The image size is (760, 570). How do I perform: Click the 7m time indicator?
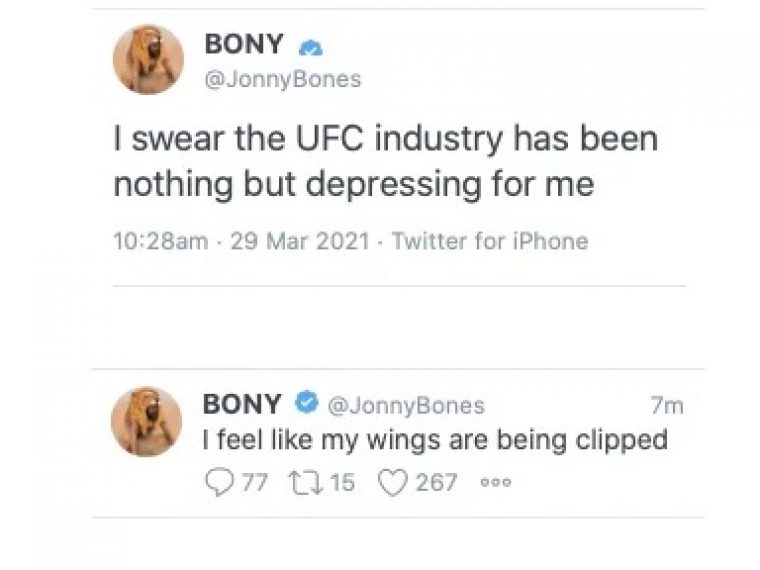[x=667, y=406]
